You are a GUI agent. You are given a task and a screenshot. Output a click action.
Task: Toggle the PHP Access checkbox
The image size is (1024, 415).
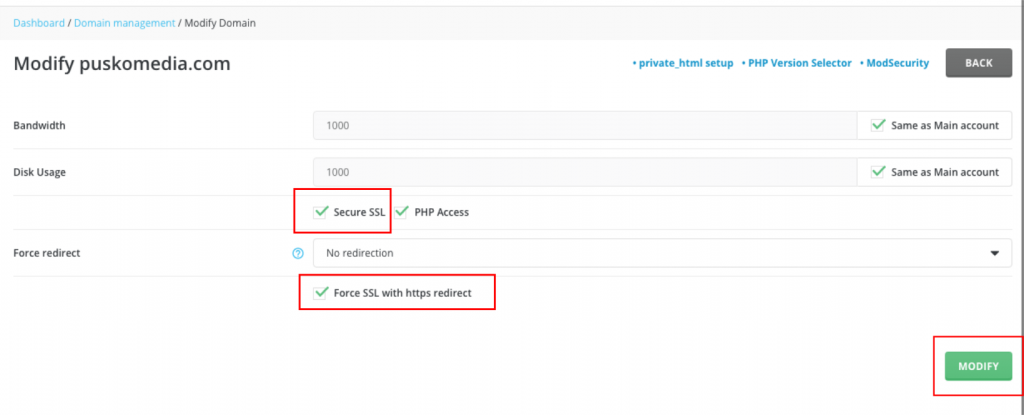(x=401, y=212)
